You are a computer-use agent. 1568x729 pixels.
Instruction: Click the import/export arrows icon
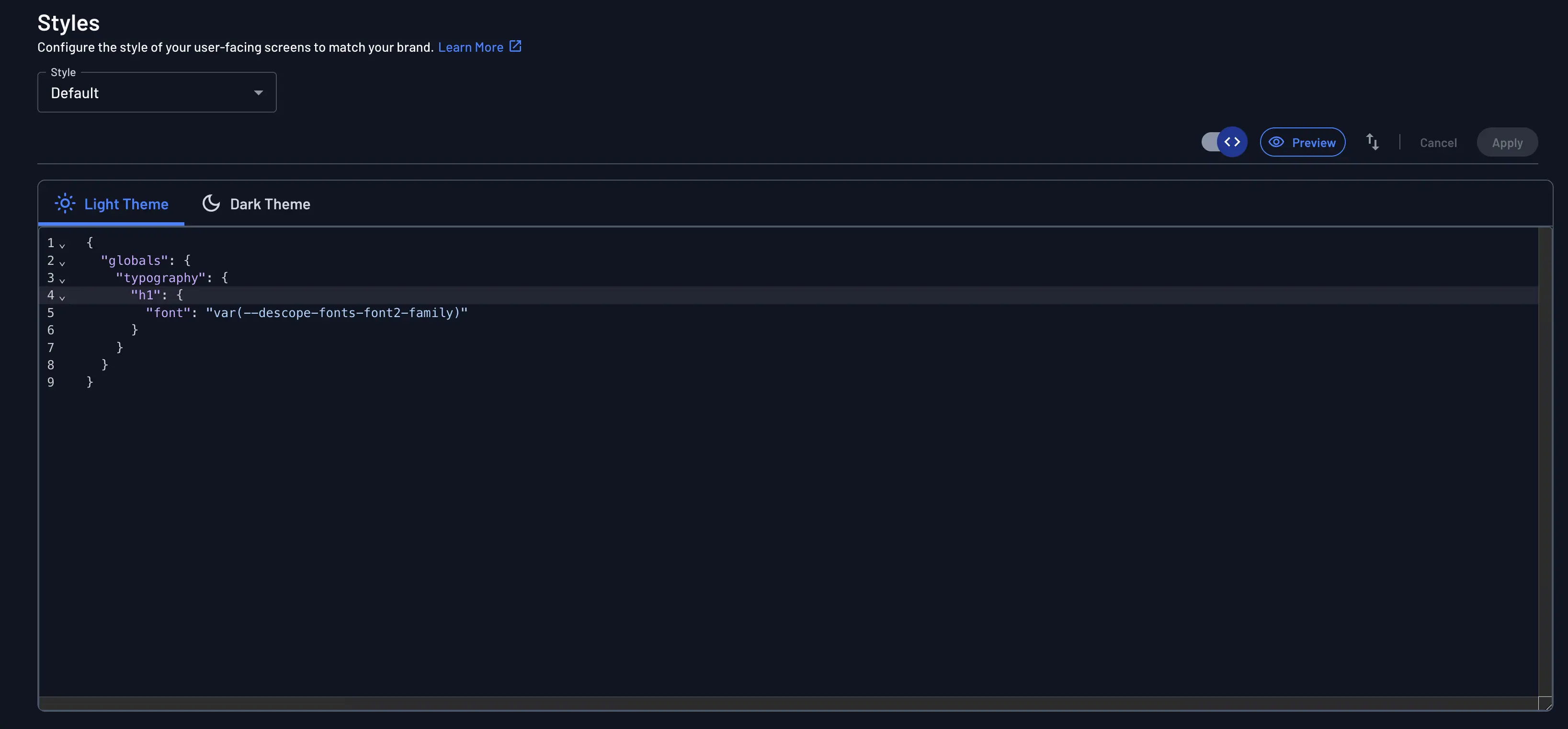coord(1373,141)
